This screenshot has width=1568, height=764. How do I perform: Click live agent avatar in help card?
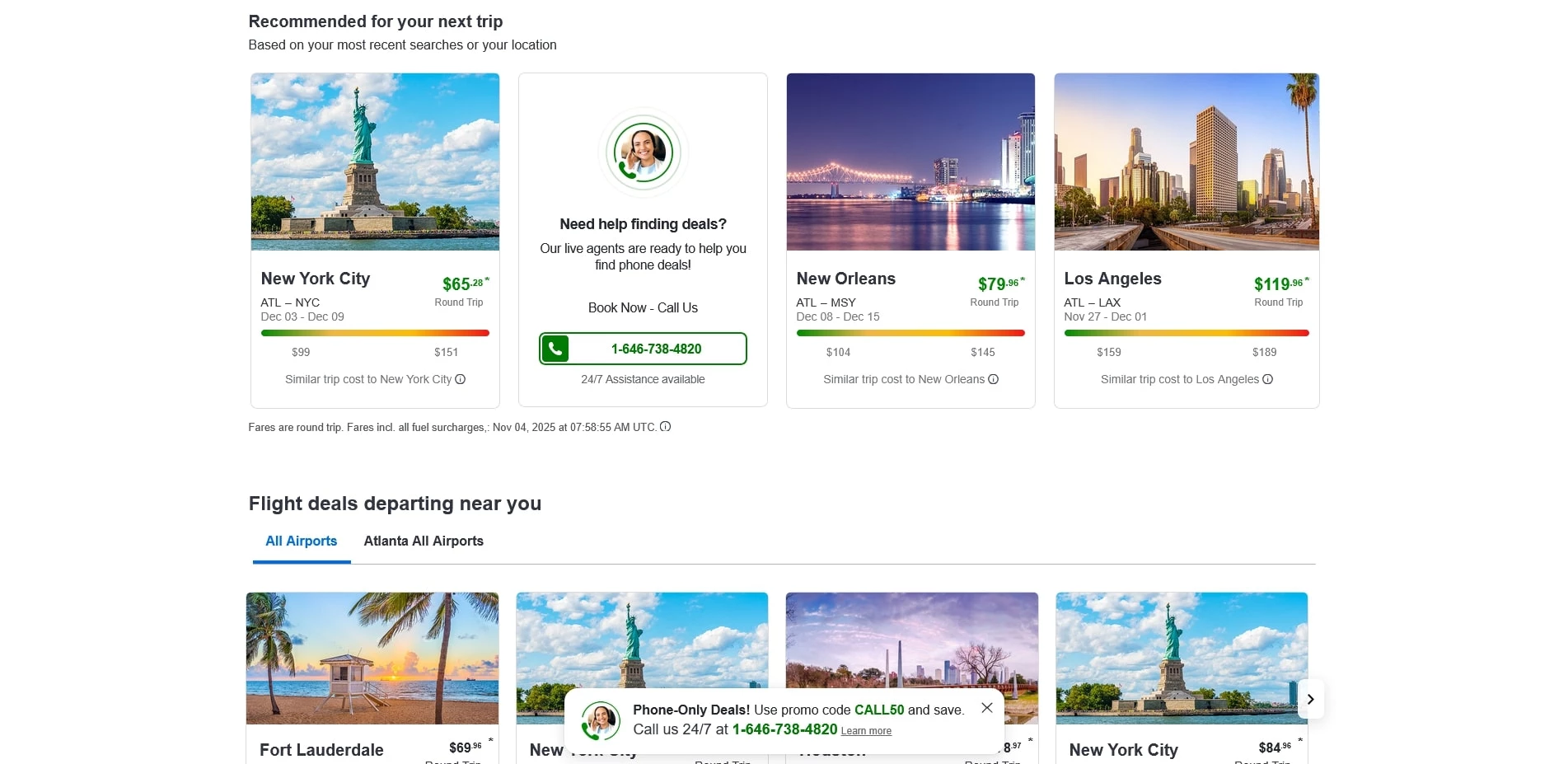(643, 152)
